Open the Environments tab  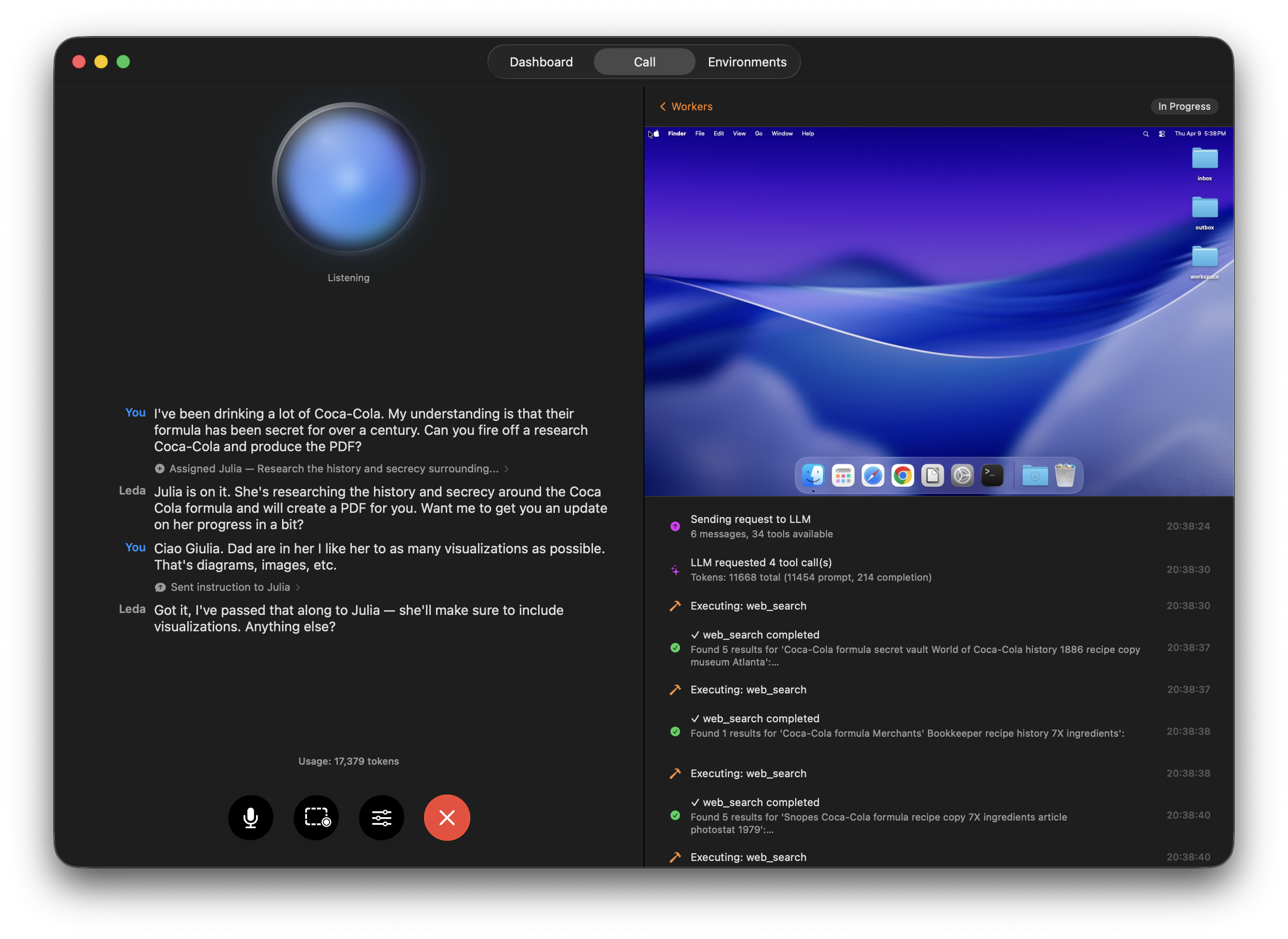pyautogui.click(x=747, y=61)
